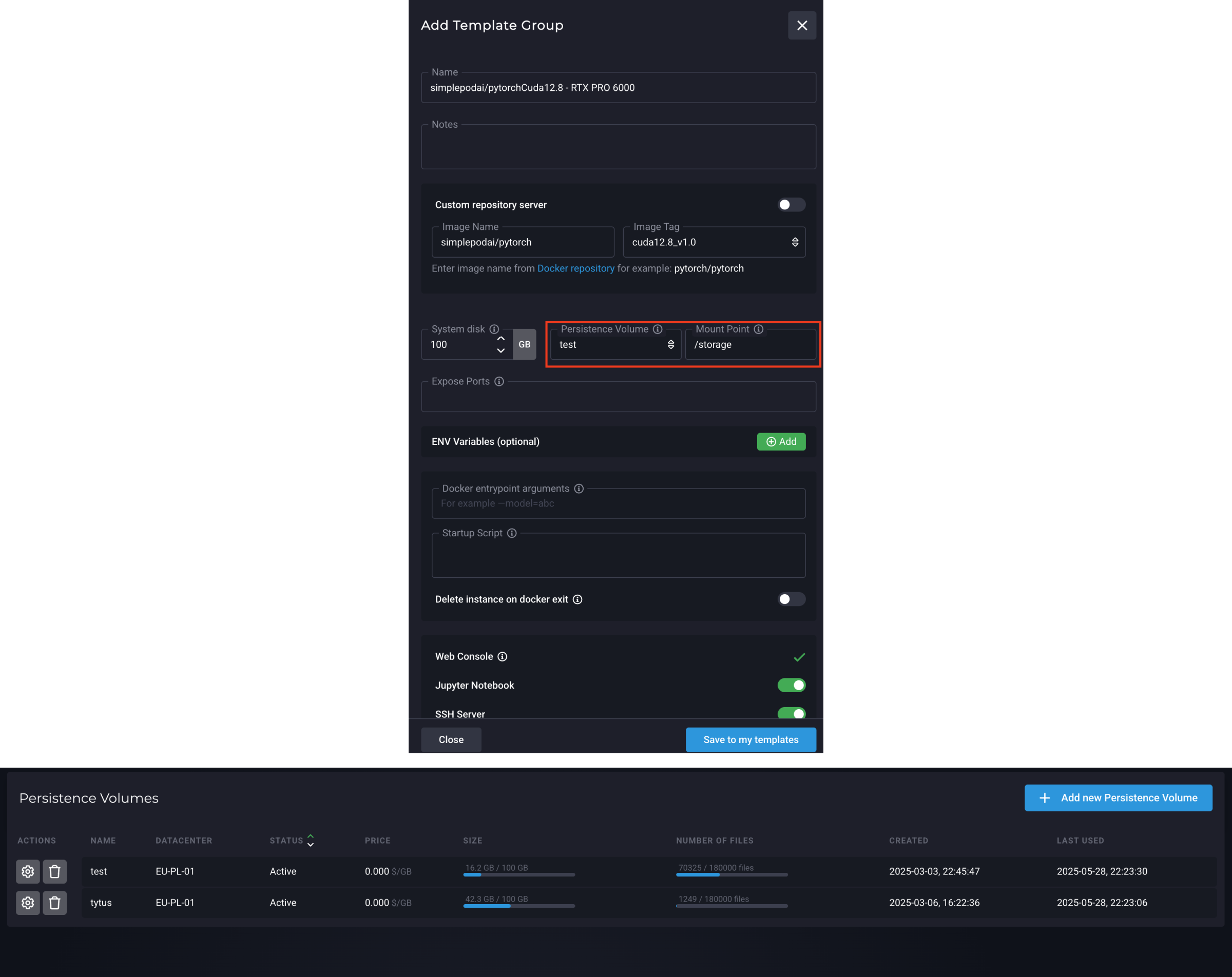Viewport: 1232px width, 977px height.
Task: Increase System disk with the up stepper arrow
Action: [500, 338]
